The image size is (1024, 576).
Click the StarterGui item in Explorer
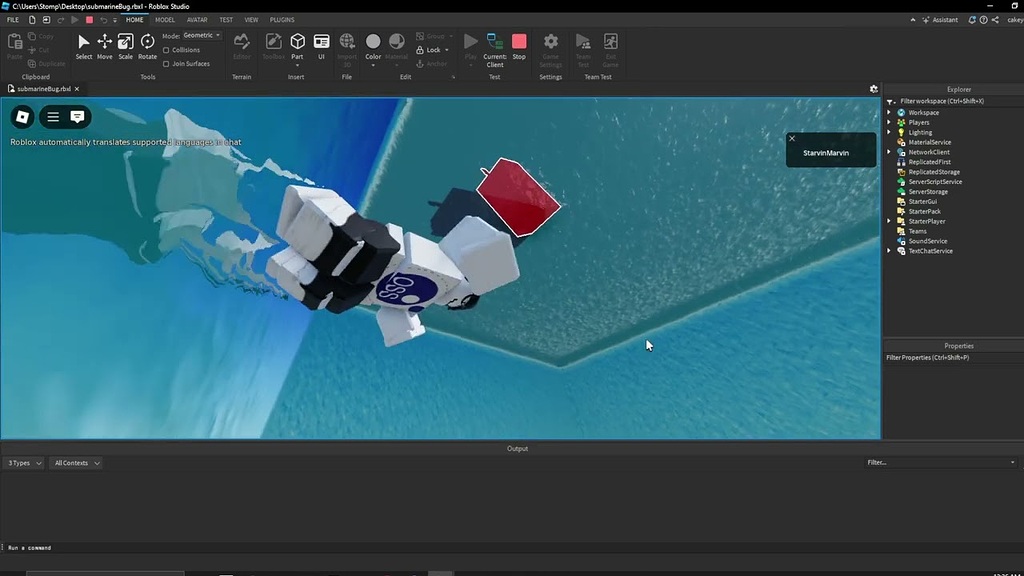click(921, 201)
